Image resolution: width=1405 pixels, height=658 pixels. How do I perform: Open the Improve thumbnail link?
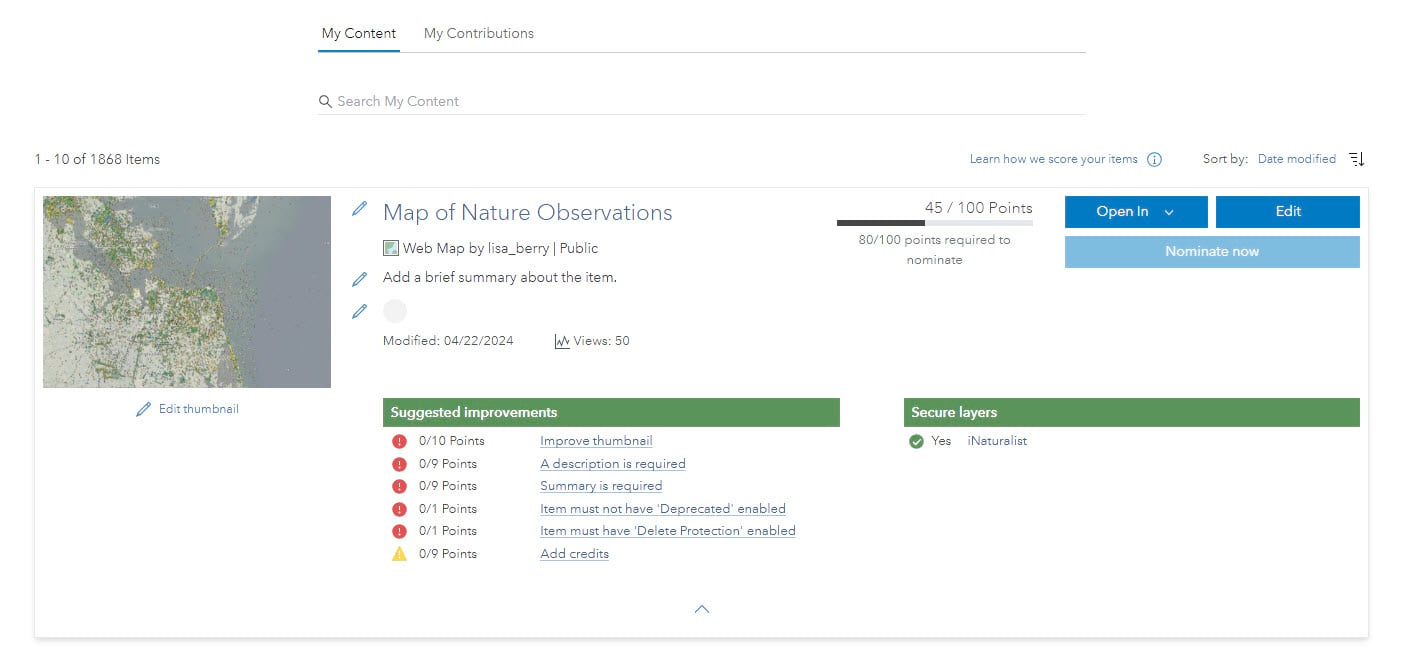pos(596,441)
